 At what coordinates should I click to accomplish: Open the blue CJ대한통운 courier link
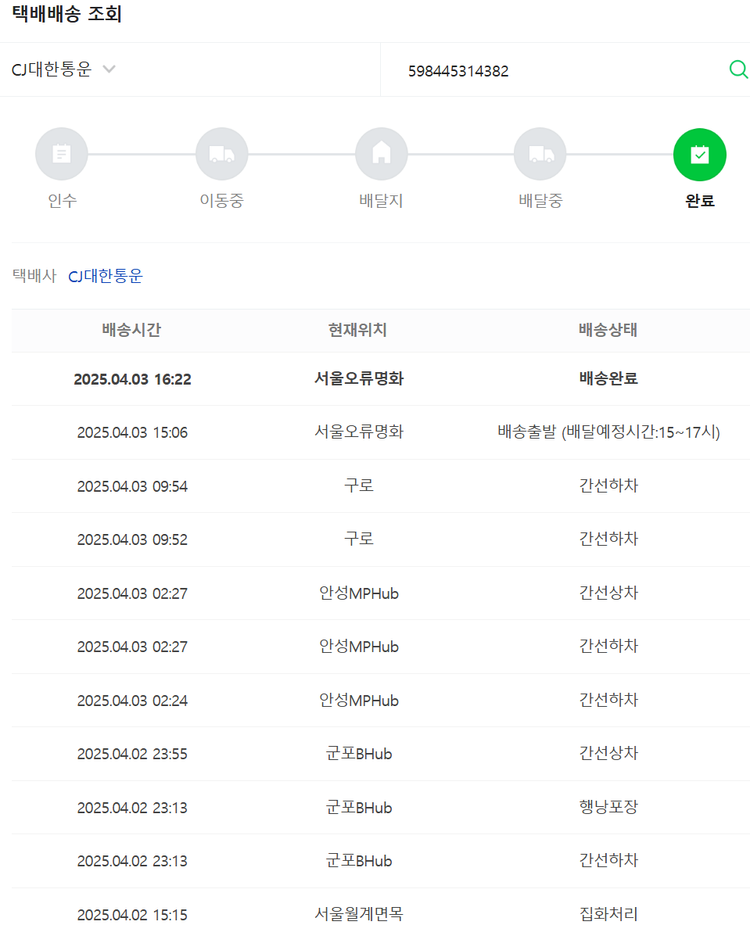pos(105,276)
